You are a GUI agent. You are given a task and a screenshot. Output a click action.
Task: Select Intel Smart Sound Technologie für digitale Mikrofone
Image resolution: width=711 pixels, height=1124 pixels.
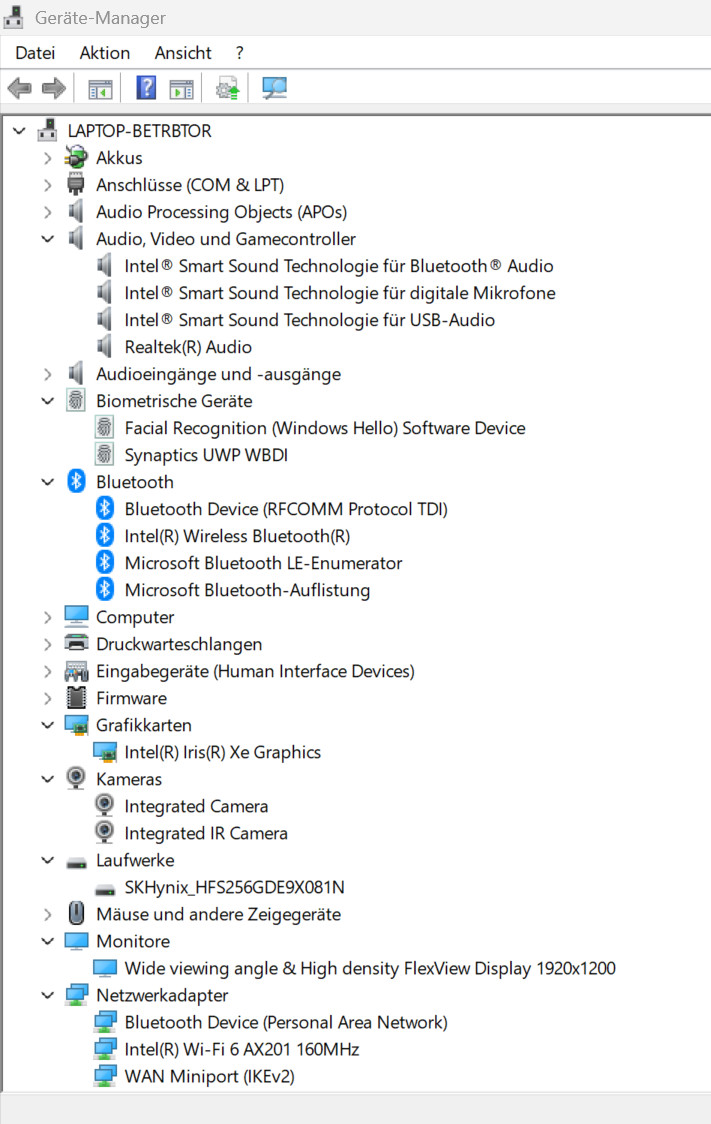[340, 292]
